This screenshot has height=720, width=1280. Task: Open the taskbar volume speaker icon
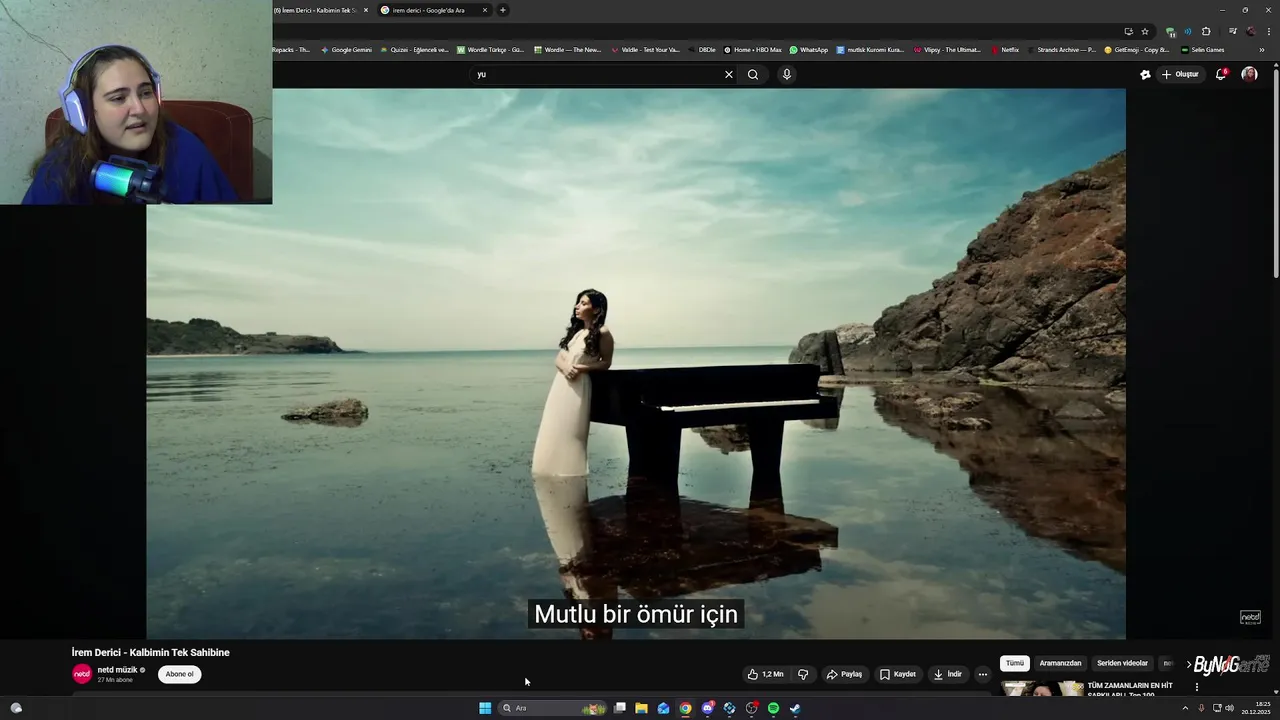pos(1229,708)
